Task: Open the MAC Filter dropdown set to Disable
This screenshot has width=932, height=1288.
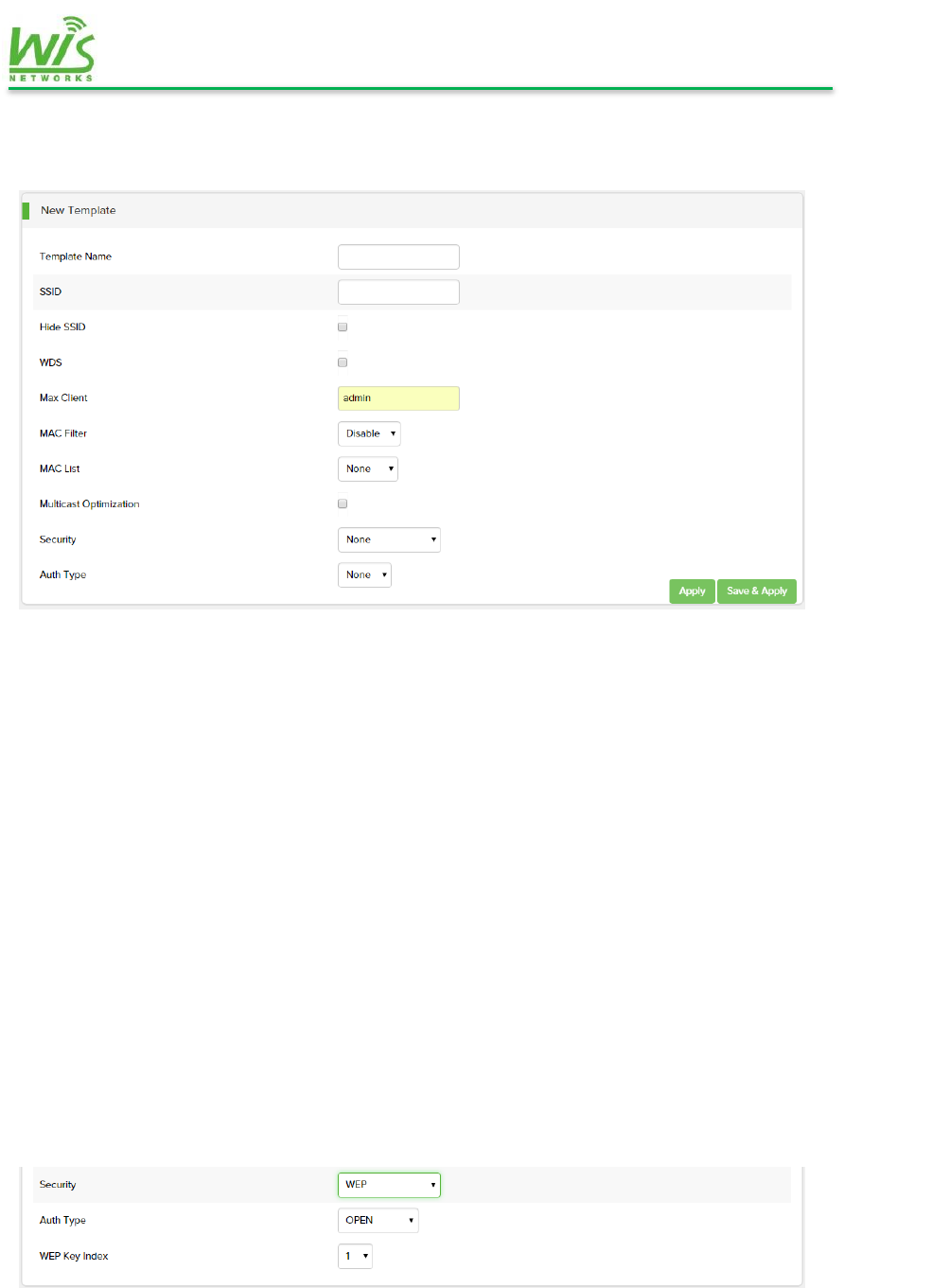Action: (369, 433)
